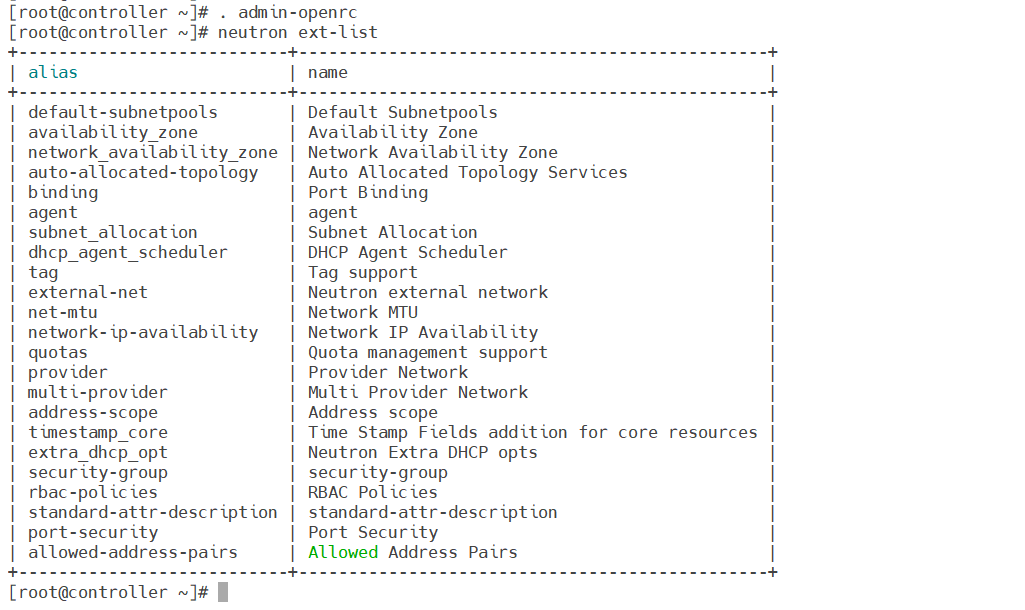Click the 'Quota management support' name
1025x610 pixels.
428,352
